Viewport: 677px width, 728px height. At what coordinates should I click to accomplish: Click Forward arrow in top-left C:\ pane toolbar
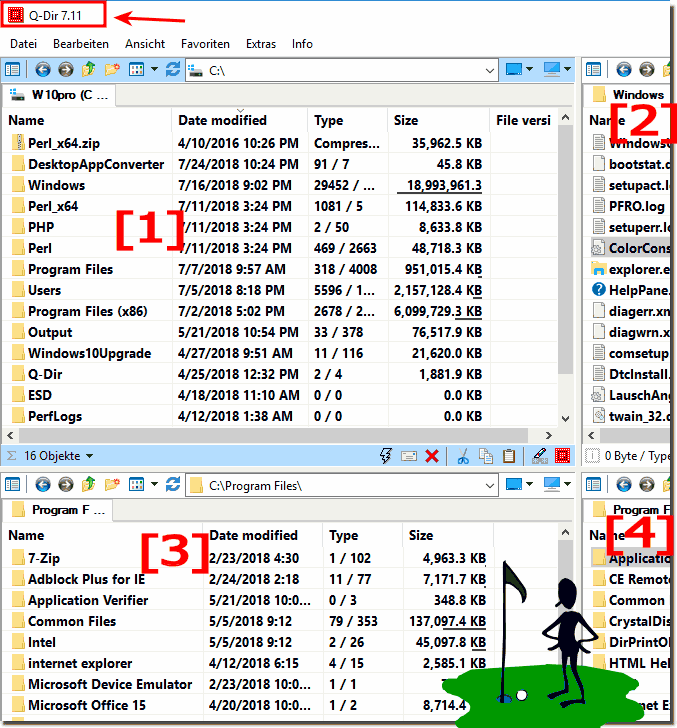[65, 70]
